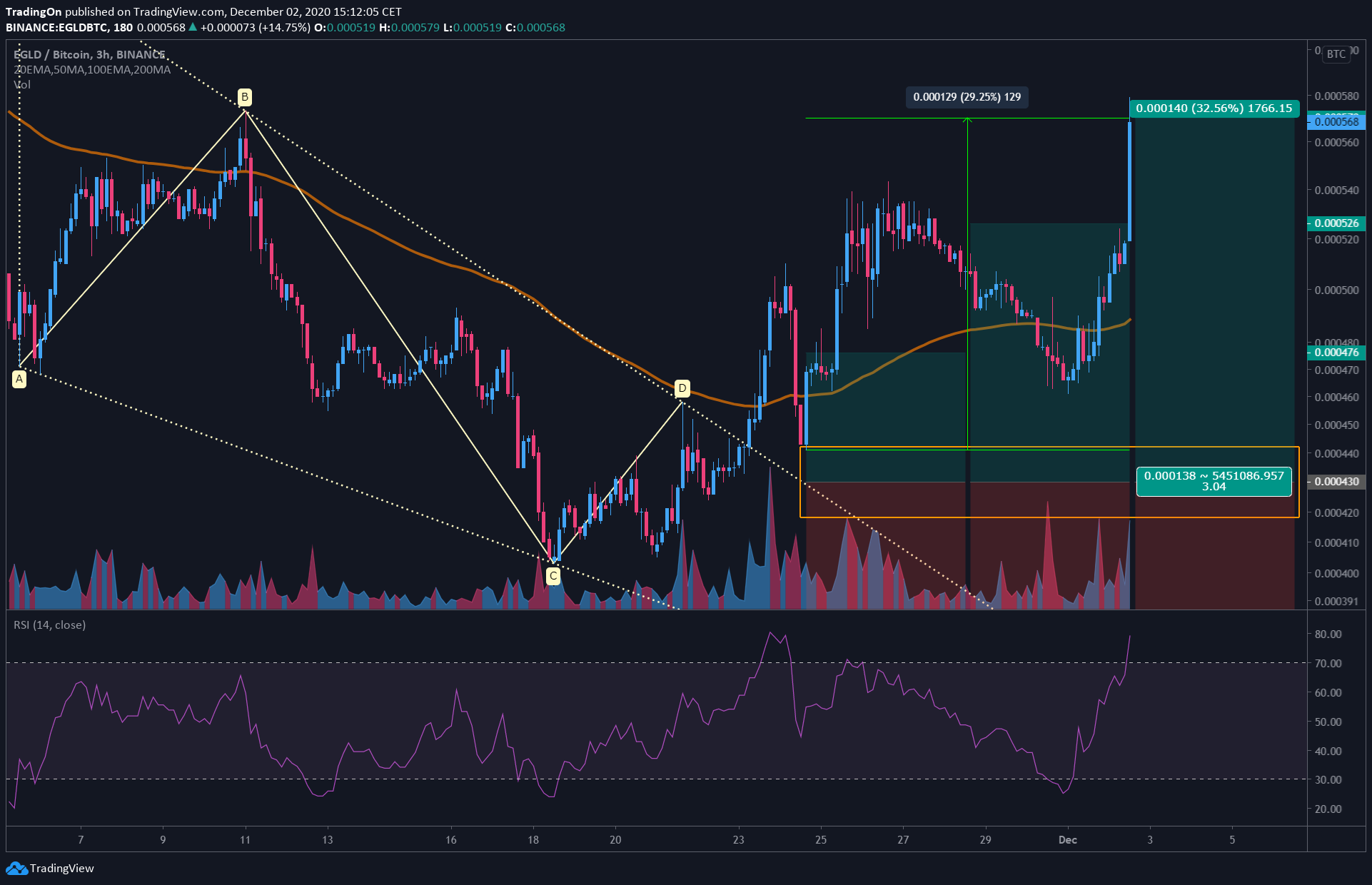The height and width of the screenshot is (885, 1372).
Task: Click the 0.000129 (29.25%) measurement label
Action: (967, 97)
